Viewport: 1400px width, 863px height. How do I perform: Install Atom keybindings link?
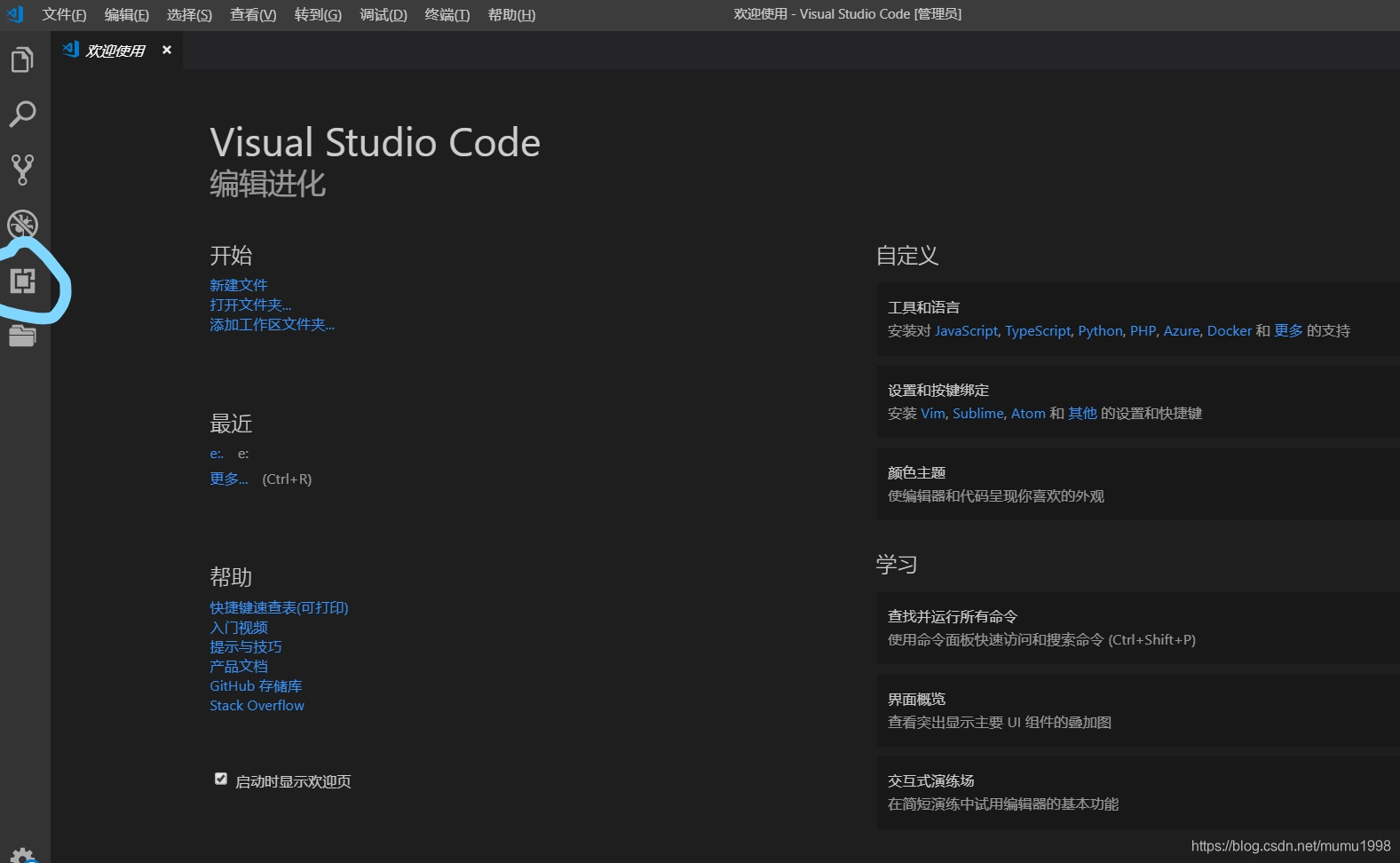(1028, 413)
